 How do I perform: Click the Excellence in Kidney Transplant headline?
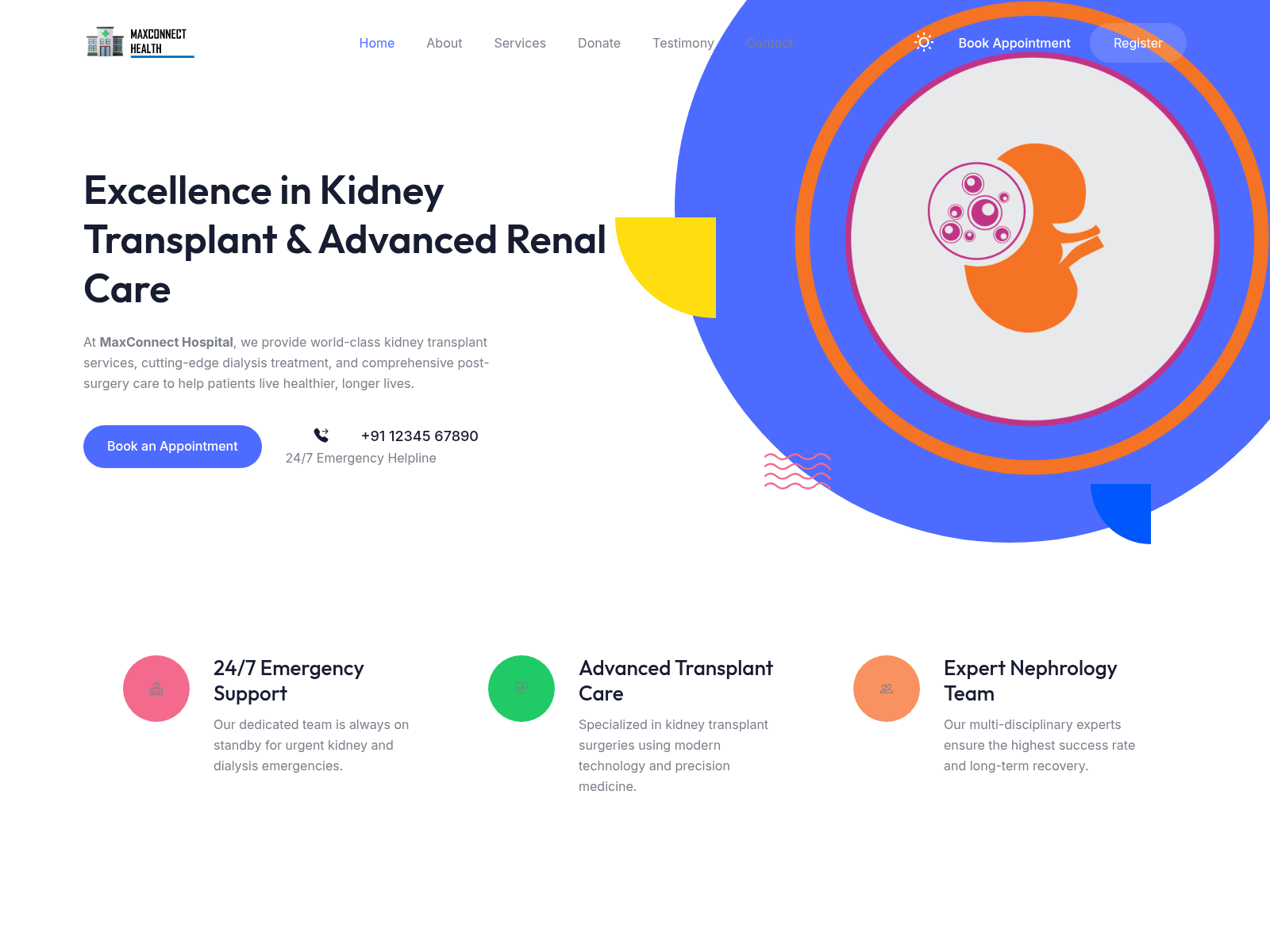345,240
